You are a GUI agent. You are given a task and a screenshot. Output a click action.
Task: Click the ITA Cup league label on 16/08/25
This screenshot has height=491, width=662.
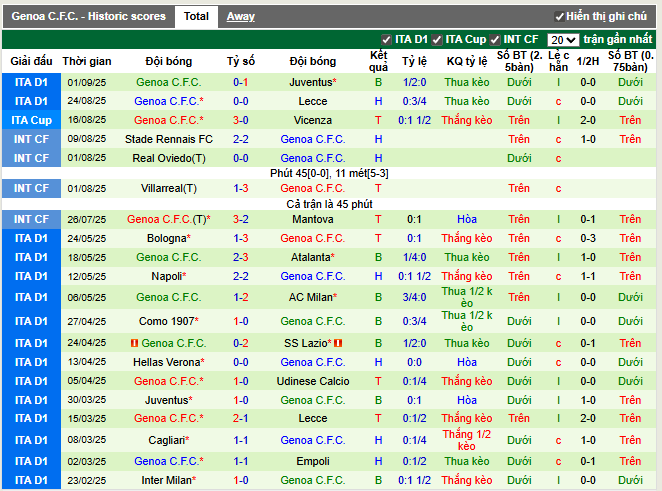coord(31,120)
